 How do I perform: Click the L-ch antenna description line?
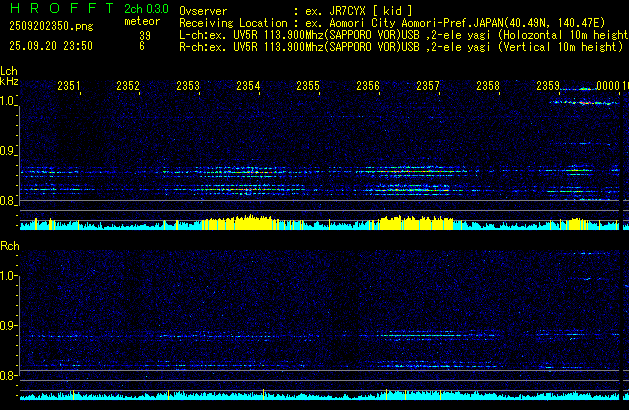[x=400, y=34]
